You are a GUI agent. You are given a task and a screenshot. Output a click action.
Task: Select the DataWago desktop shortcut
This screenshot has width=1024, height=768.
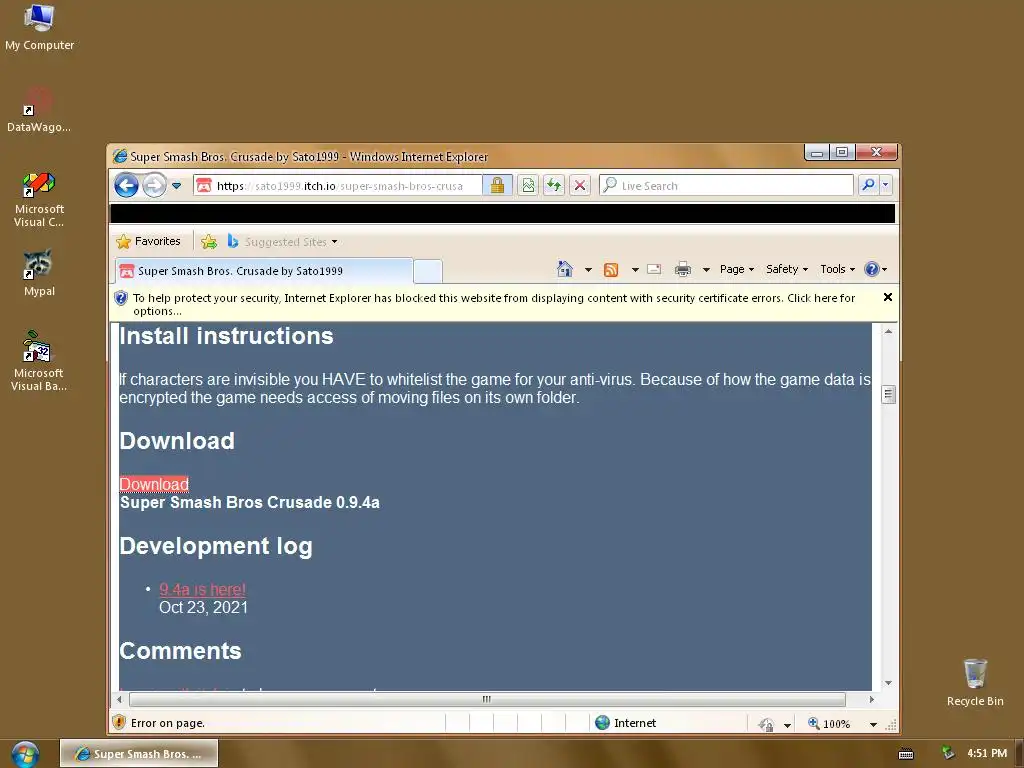coord(39,110)
